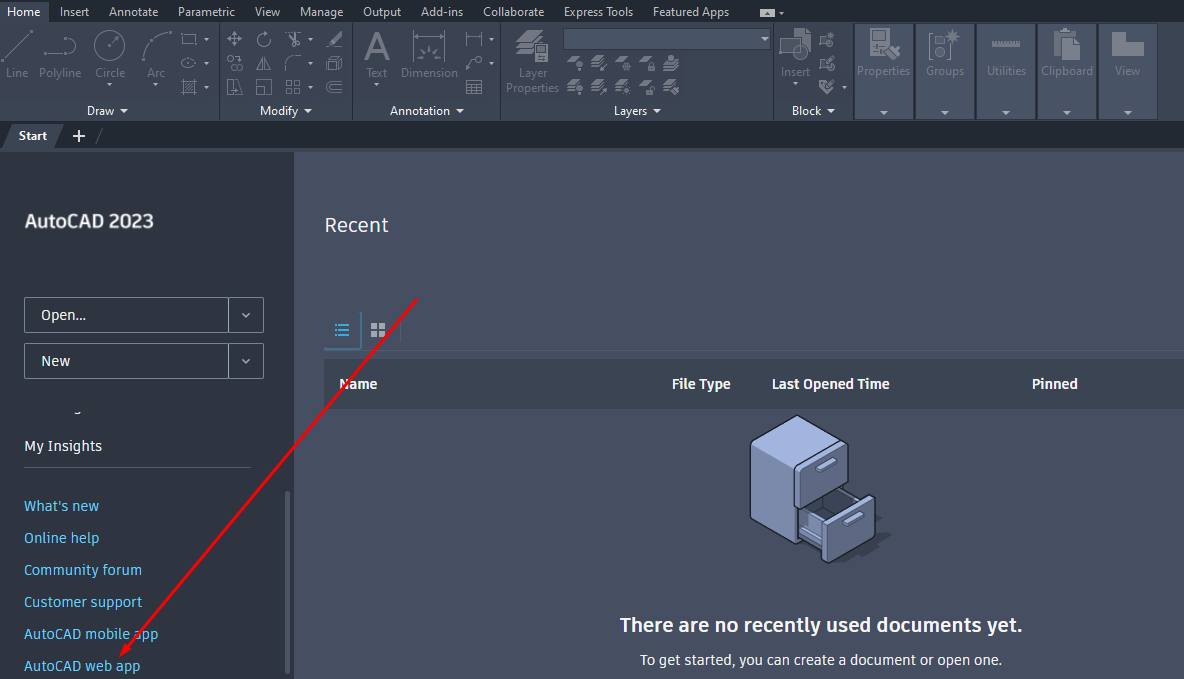Open the Express Tools ribbon tab
The height and width of the screenshot is (679, 1184).
point(598,12)
